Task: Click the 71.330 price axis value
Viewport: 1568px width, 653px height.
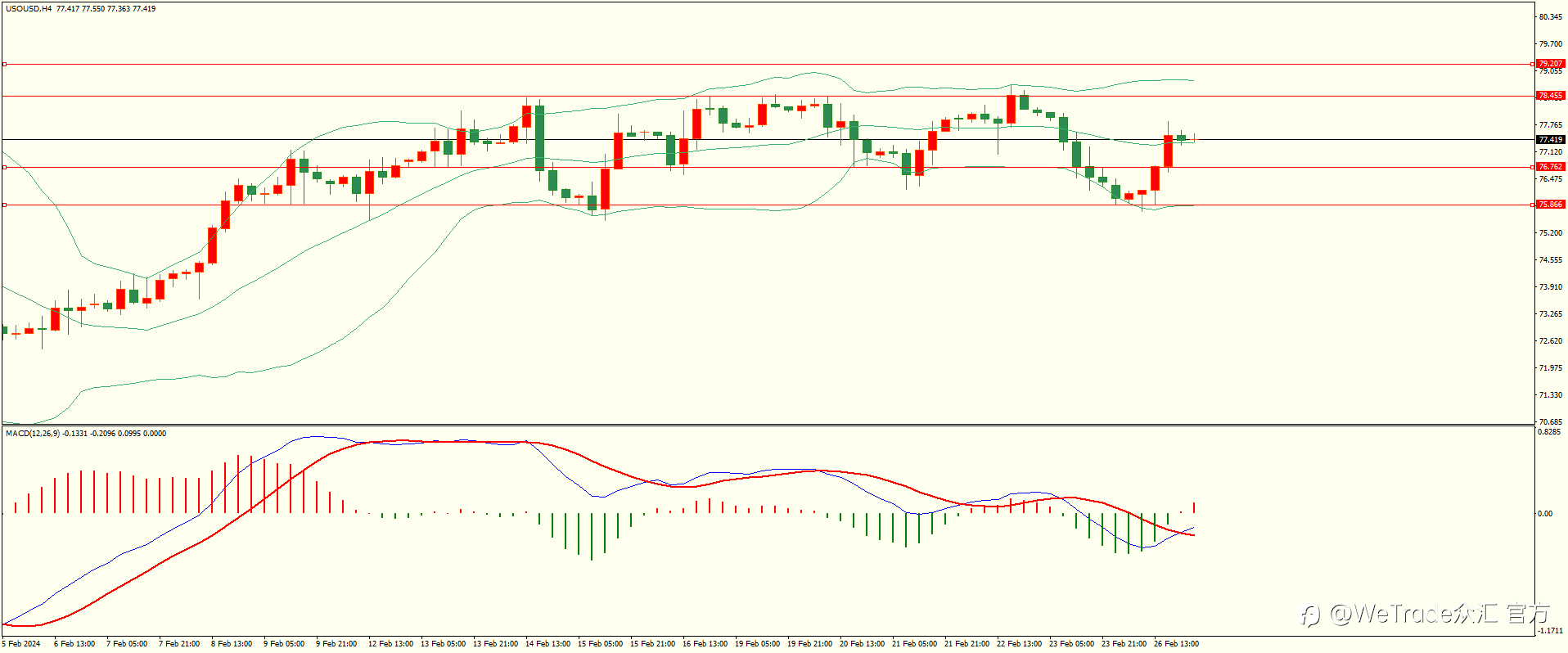Action: (1550, 395)
